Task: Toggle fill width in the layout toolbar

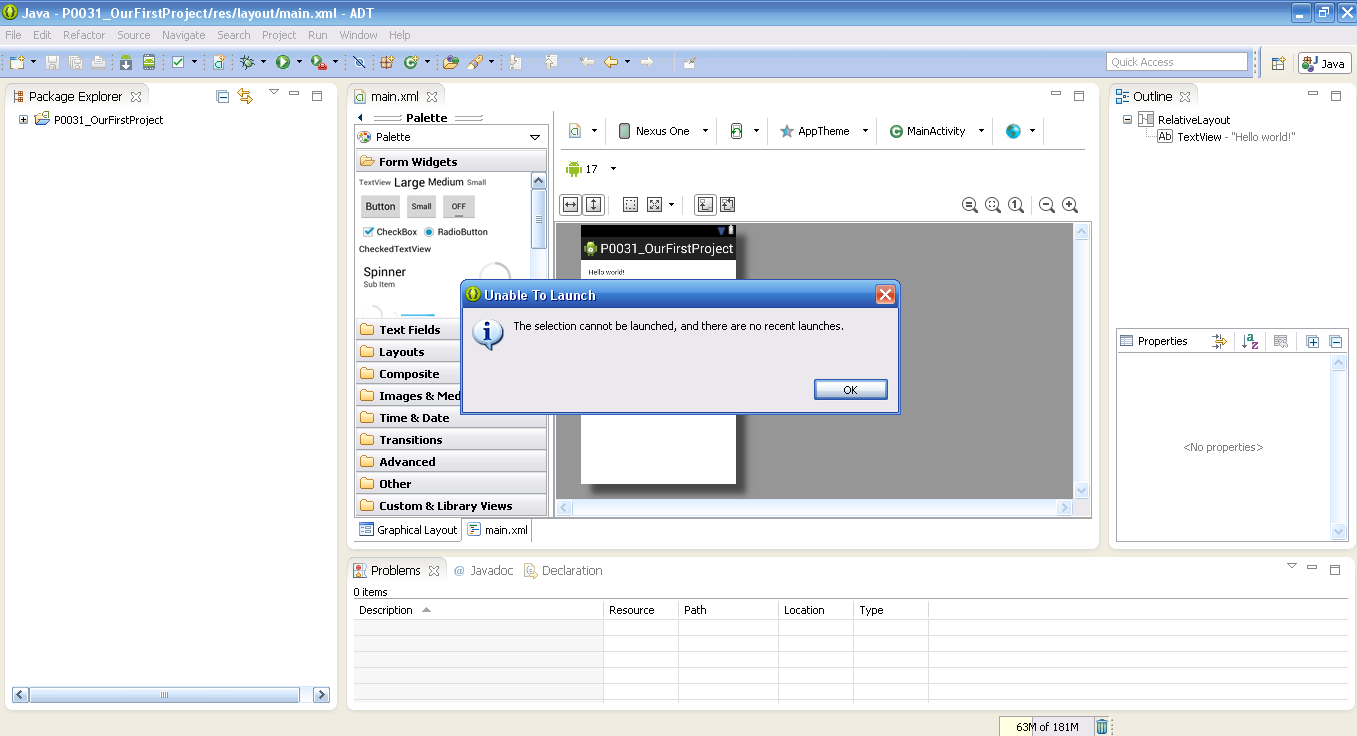Action: coord(570,205)
